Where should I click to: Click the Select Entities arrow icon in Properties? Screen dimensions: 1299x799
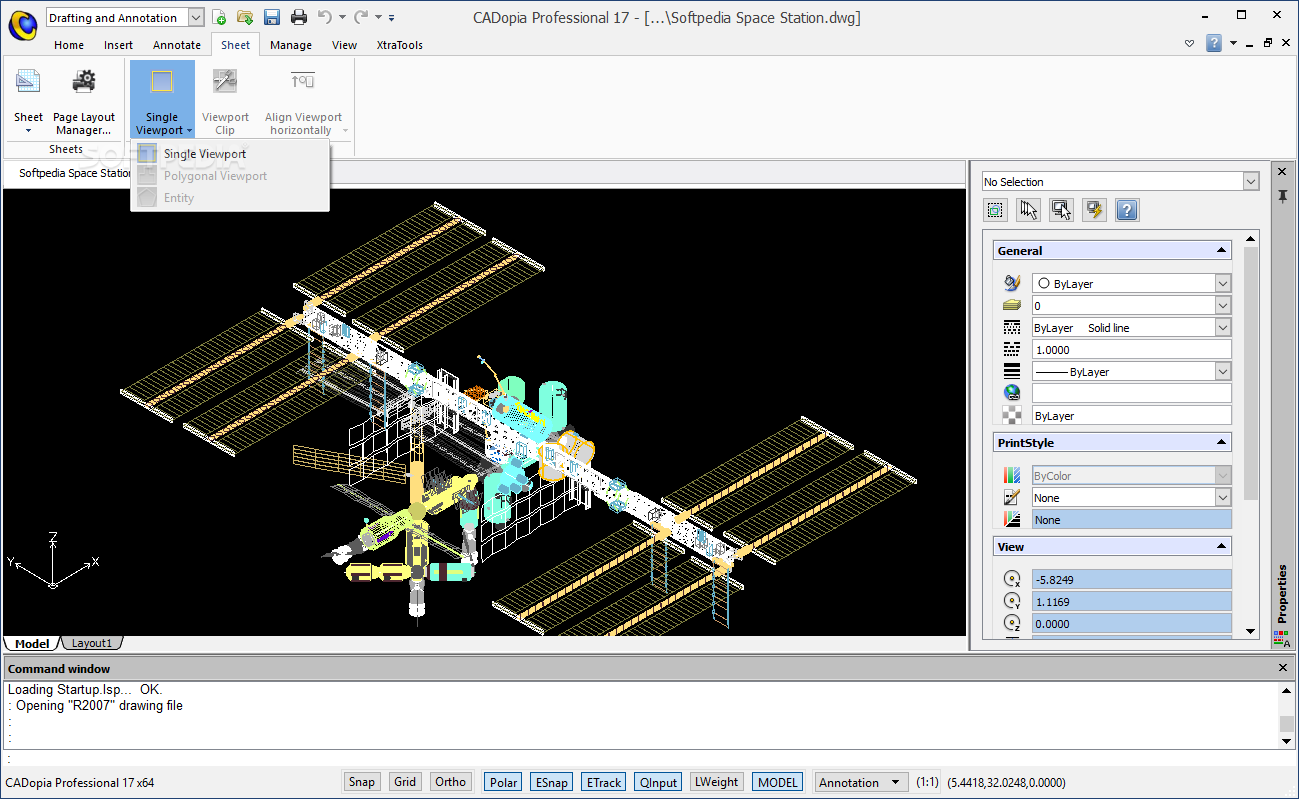coord(1028,210)
